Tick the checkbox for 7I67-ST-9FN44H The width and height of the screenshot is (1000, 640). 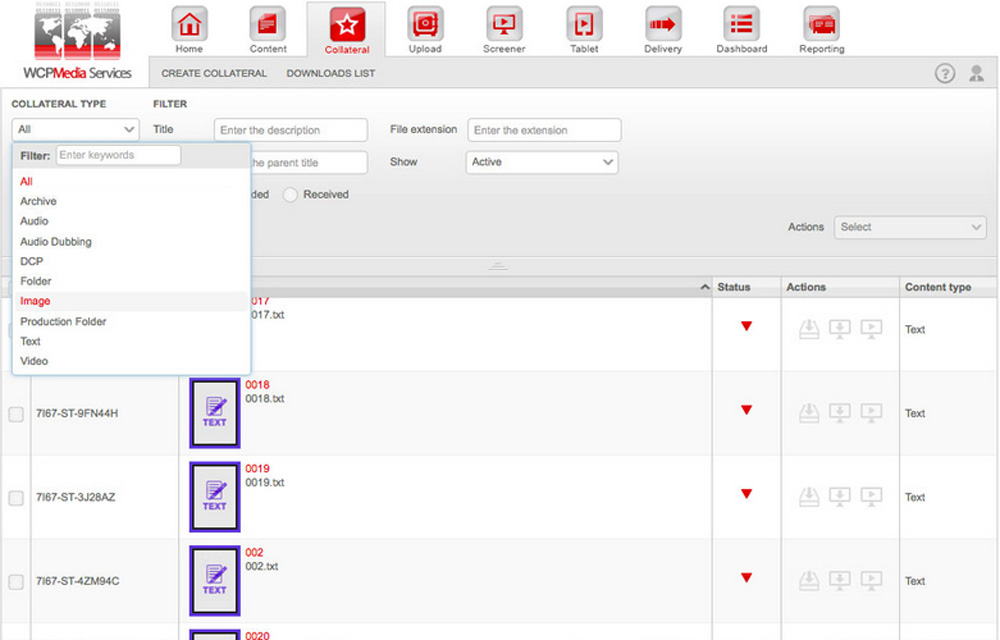[16, 414]
